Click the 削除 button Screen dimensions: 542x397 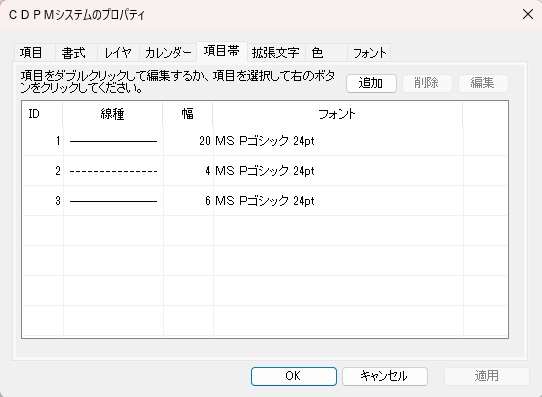(427, 83)
